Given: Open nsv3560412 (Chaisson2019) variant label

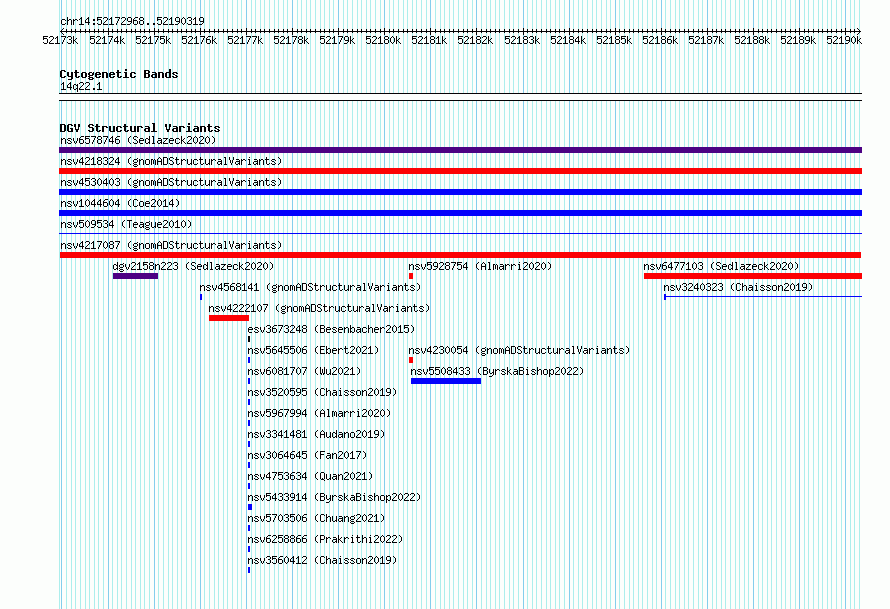Looking at the screenshot, I should click(322, 560).
